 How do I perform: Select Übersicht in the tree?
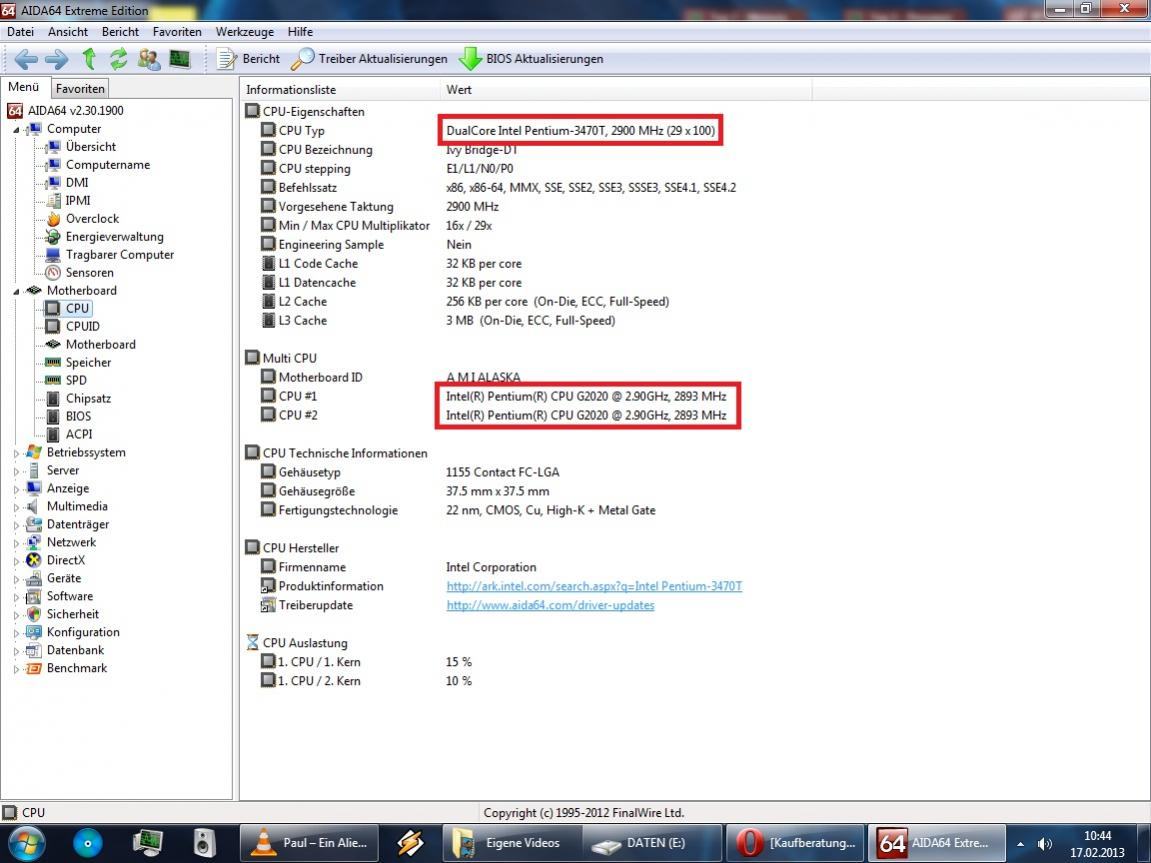(90, 146)
